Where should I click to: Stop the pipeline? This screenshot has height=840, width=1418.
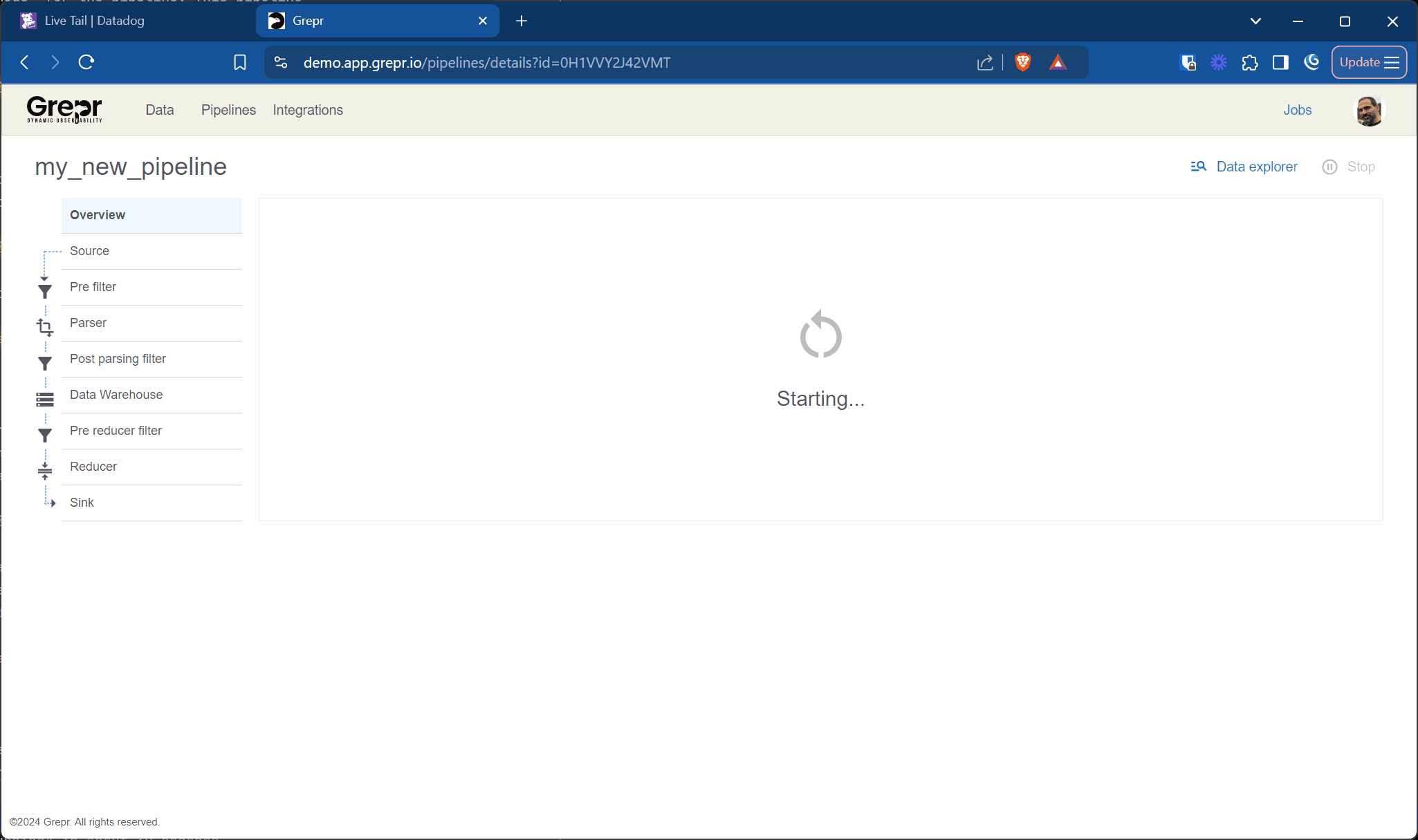[1348, 167]
